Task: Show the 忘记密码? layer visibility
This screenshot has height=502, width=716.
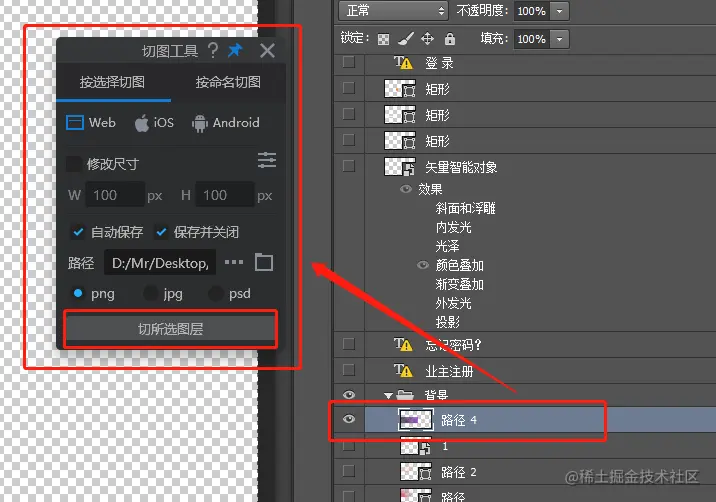Action: coord(349,343)
